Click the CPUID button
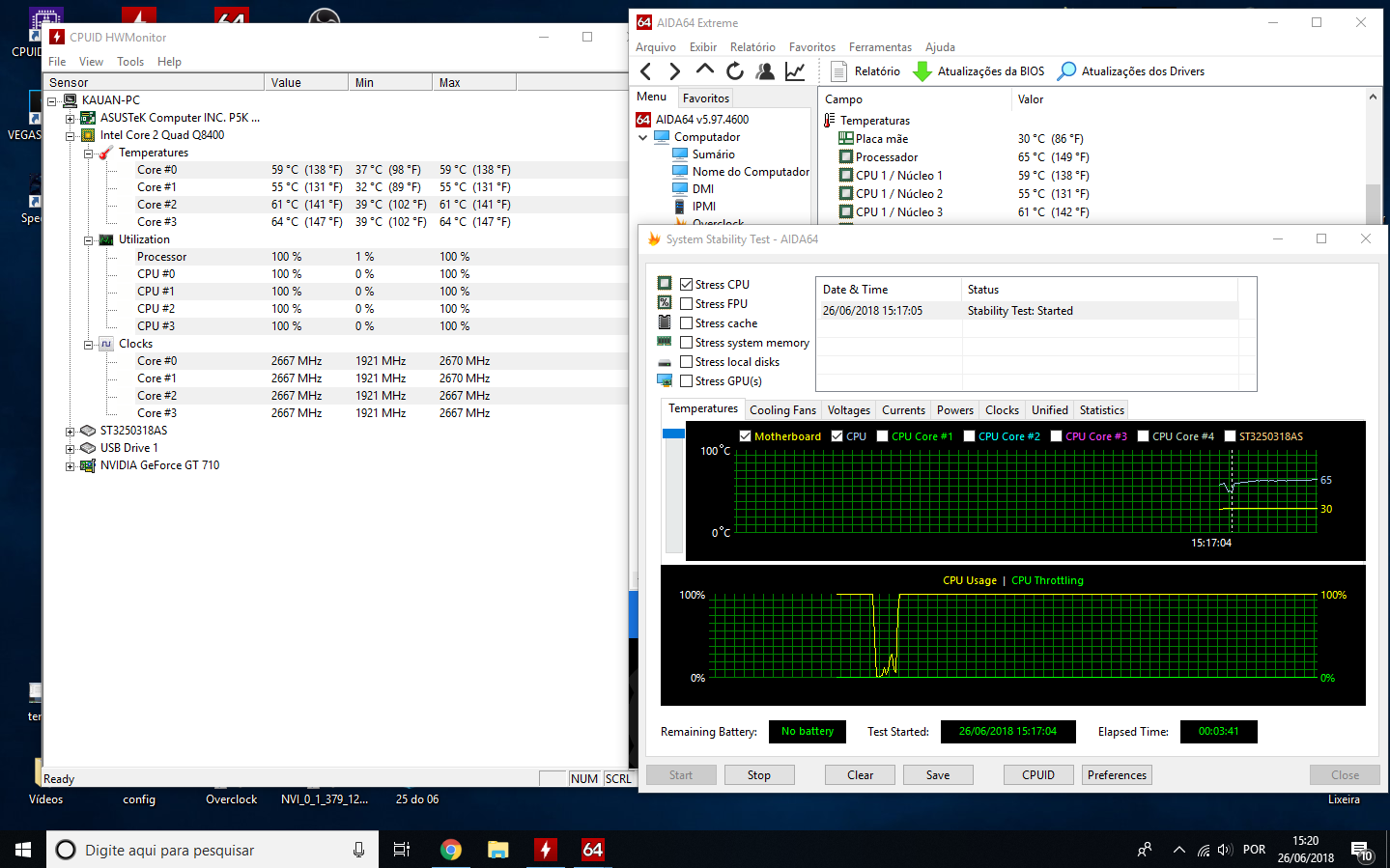Image resolution: width=1390 pixels, height=868 pixels. point(1038,775)
